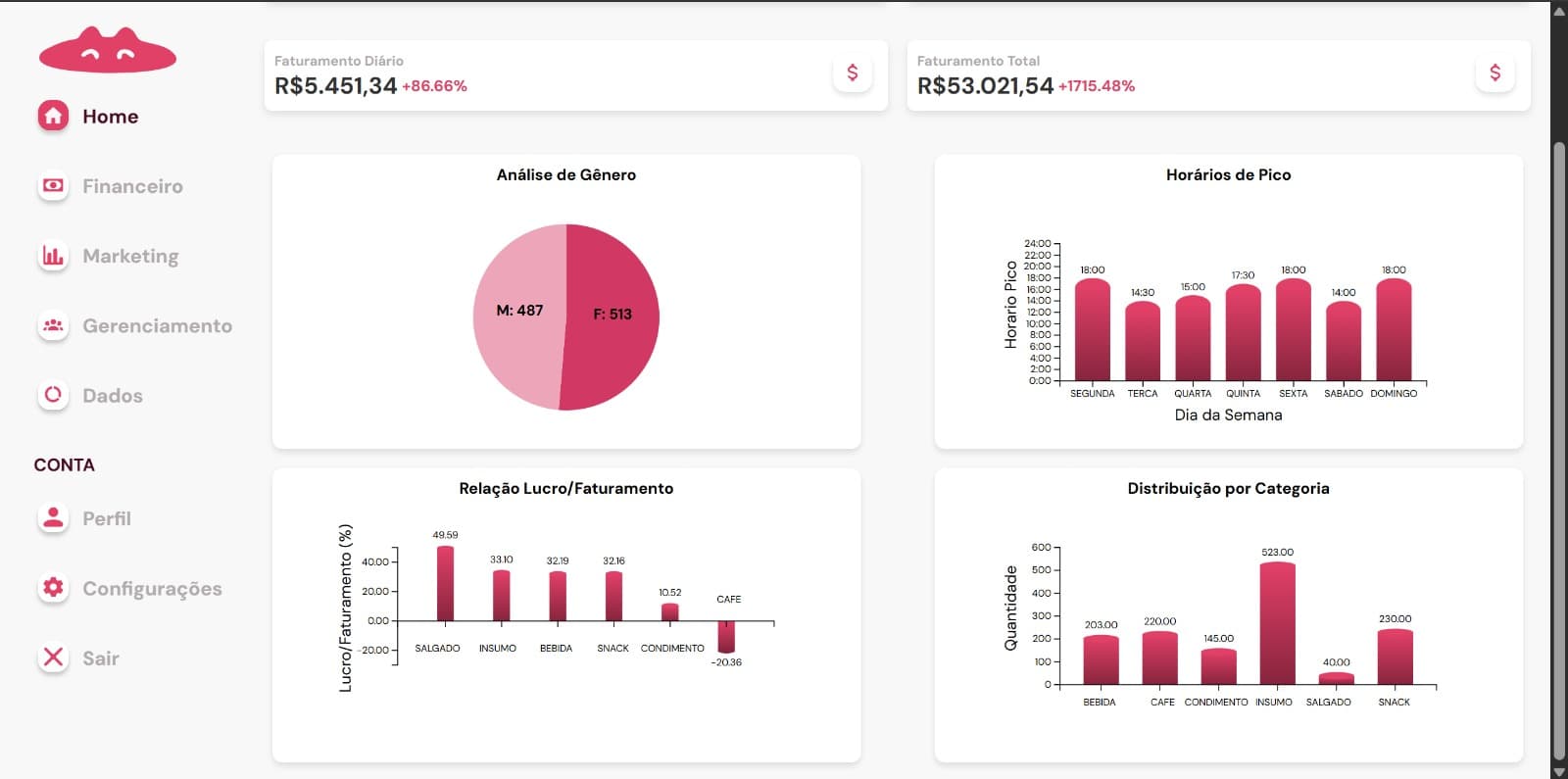Click the Sair X icon
Image resolution: width=1568 pixels, height=779 pixels.
point(53,657)
